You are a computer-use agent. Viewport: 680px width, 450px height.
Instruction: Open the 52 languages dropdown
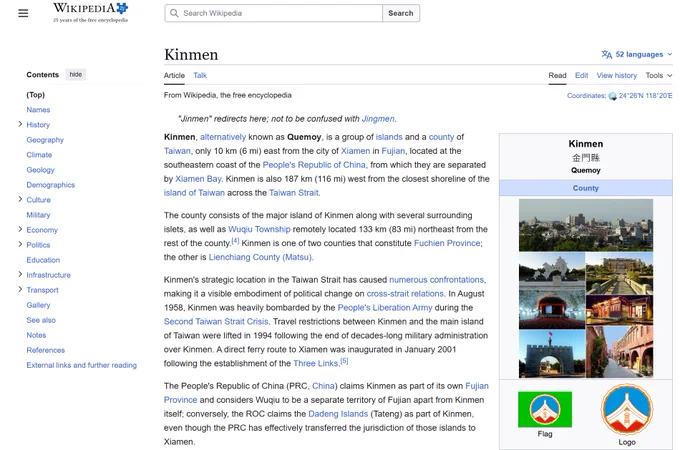pos(637,54)
